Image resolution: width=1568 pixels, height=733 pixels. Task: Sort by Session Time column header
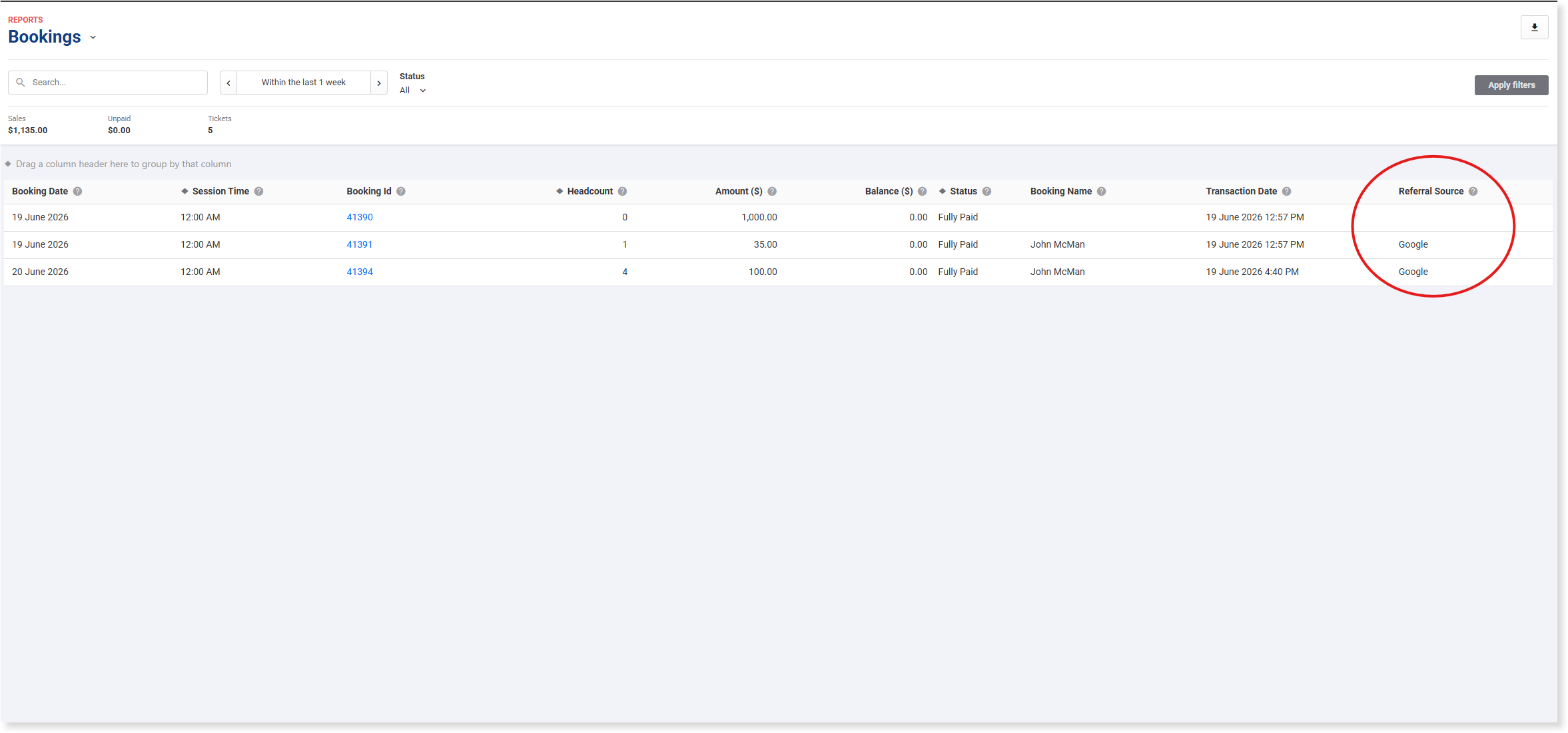tap(220, 191)
